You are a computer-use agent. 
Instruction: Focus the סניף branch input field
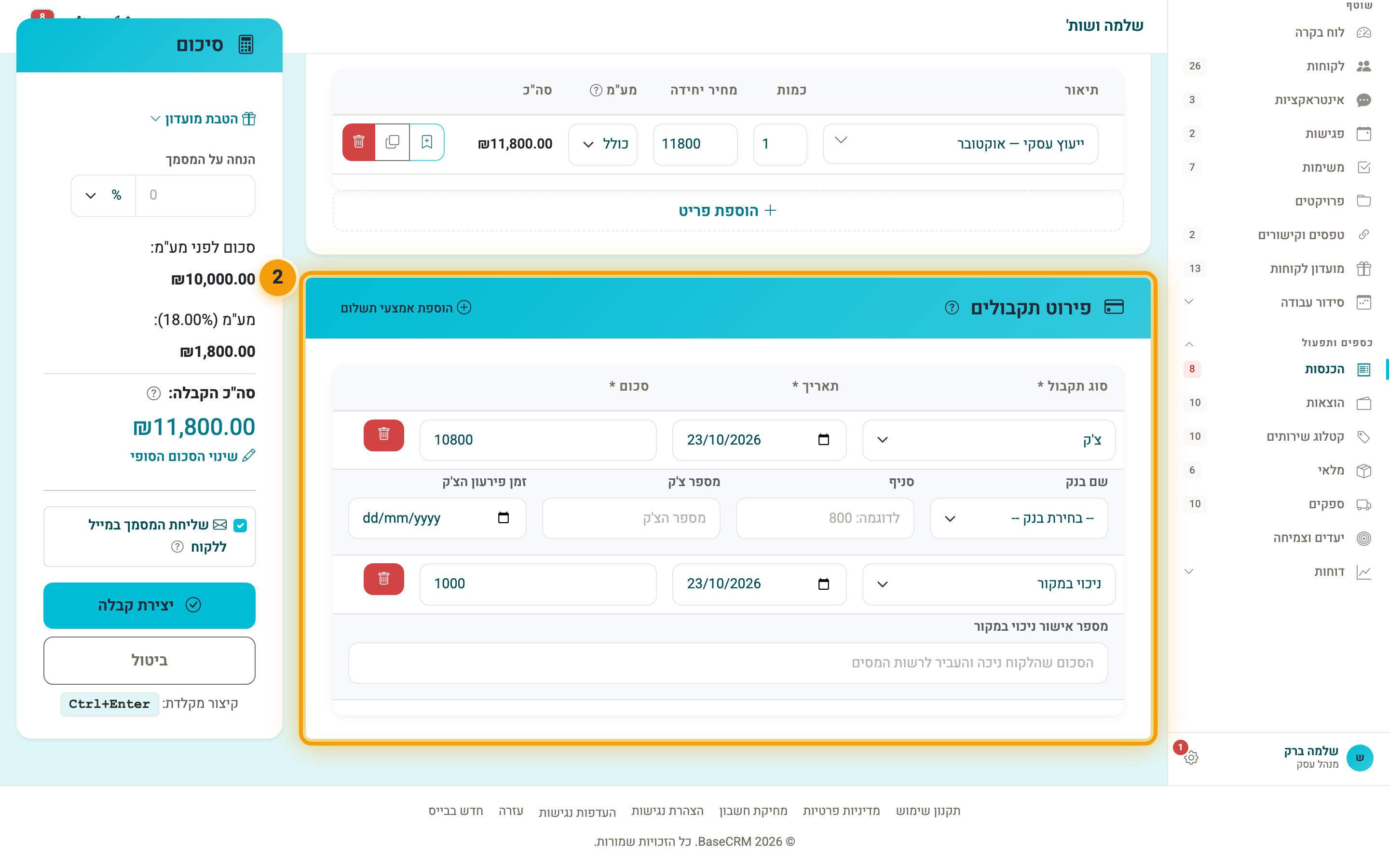point(824,518)
